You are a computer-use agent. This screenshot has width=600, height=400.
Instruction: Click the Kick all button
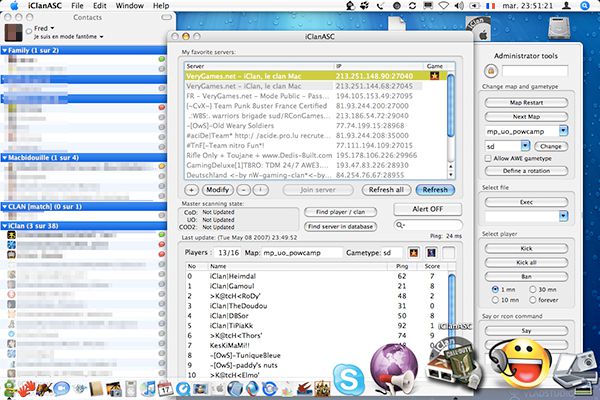click(x=526, y=263)
